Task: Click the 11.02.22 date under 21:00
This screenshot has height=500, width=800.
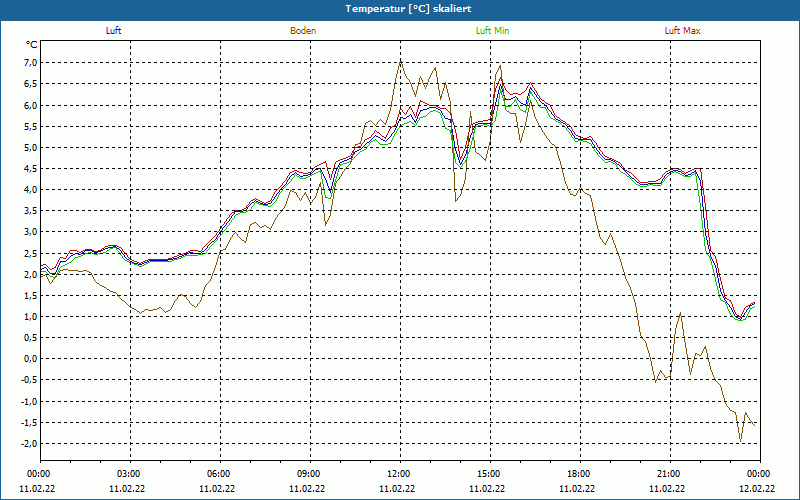Action: [x=666, y=488]
